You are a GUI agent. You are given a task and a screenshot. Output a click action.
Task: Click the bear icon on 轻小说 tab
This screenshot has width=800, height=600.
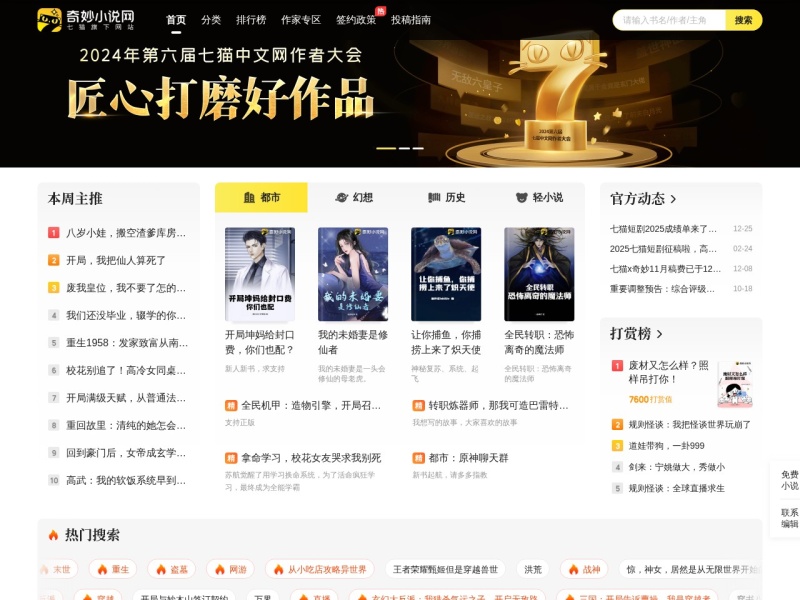pyautogui.click(x=521, y=197)
